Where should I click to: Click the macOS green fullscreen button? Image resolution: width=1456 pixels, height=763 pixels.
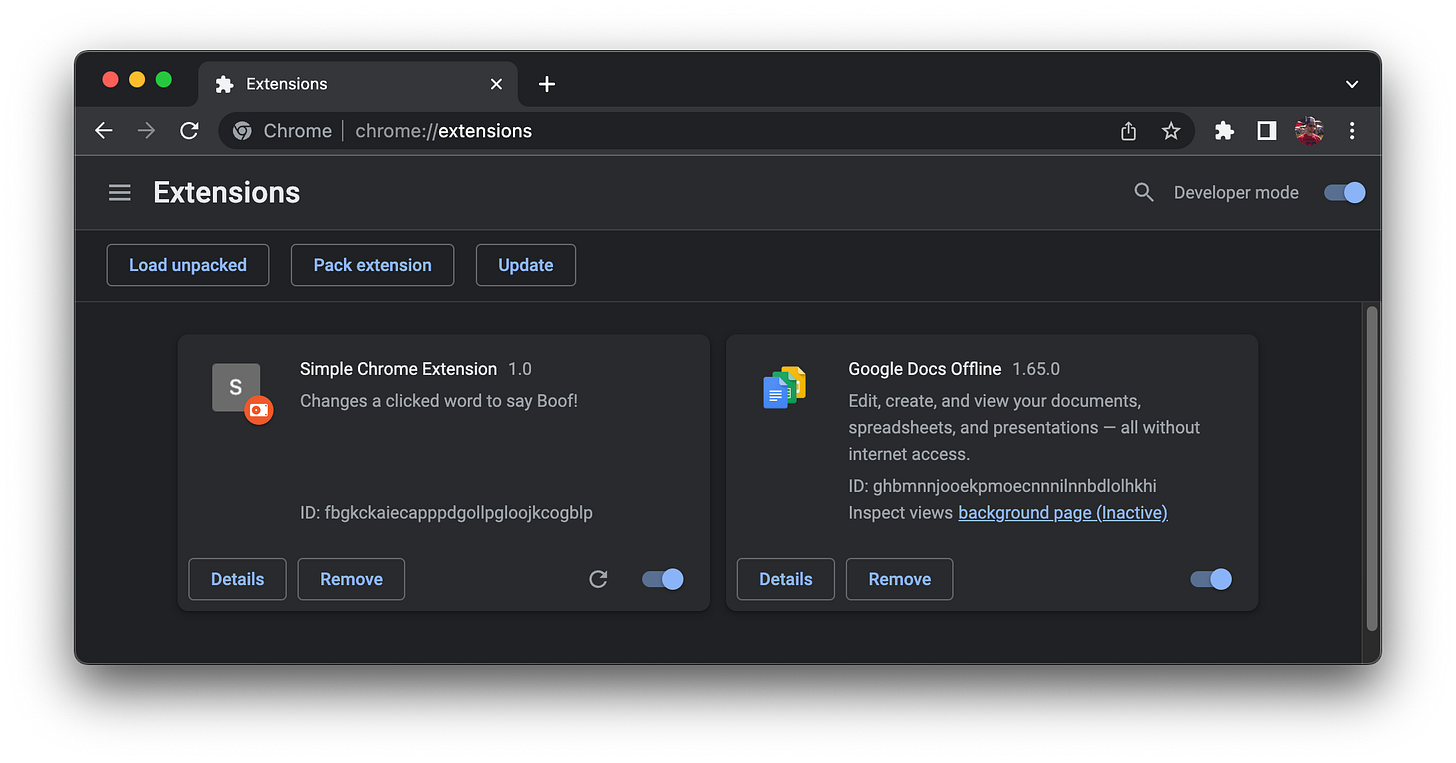(164, 80)
